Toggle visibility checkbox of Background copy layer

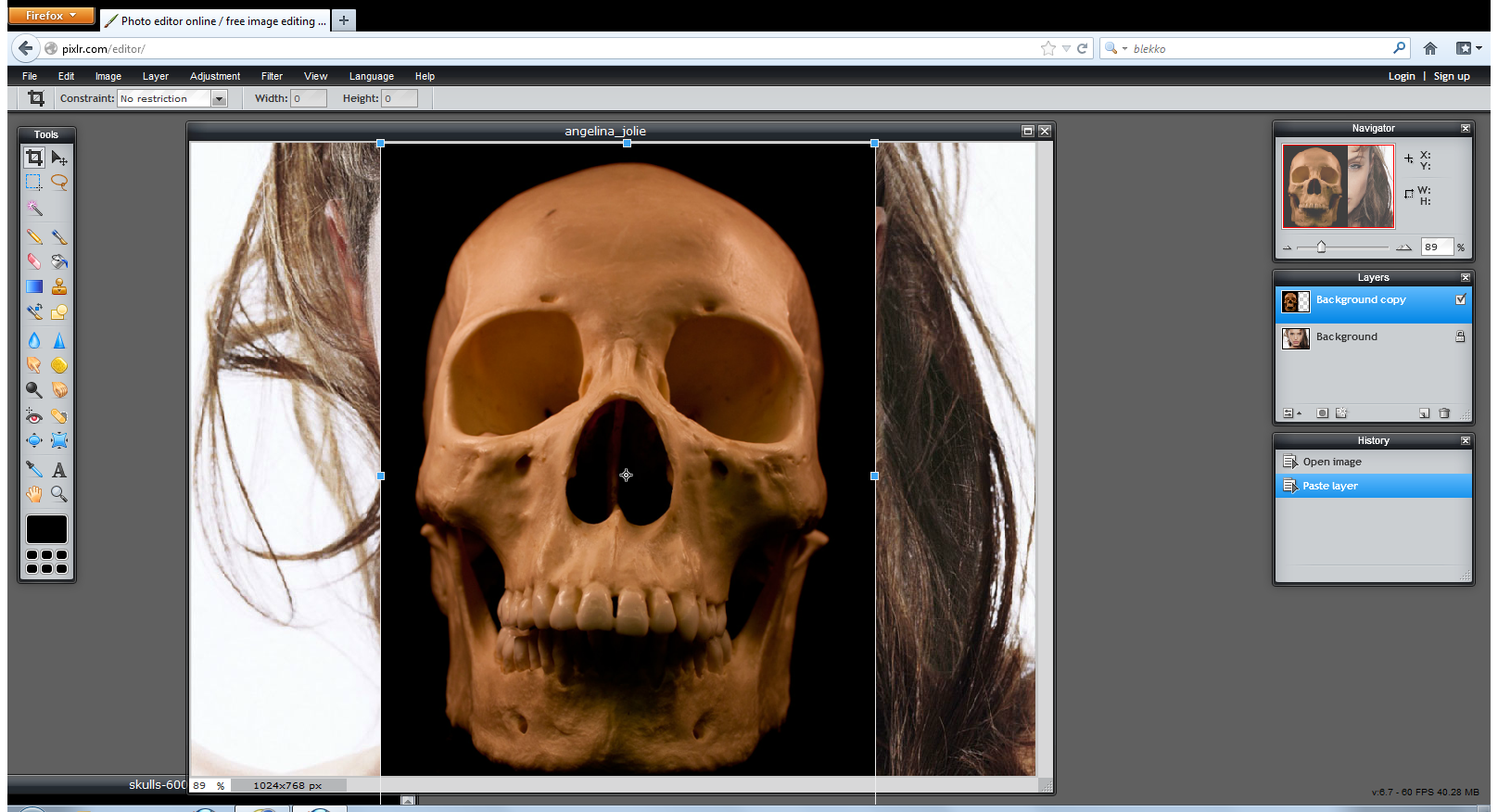(1461, 299)
